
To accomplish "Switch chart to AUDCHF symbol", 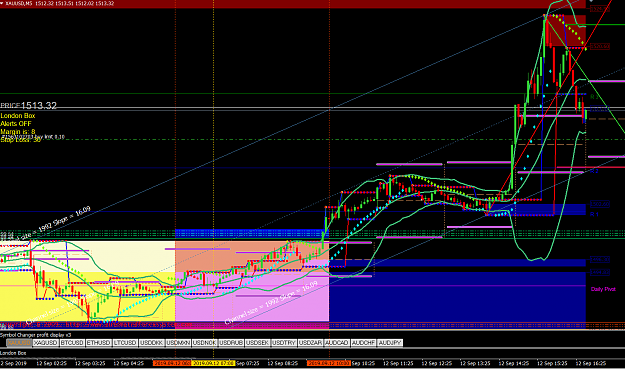I will [x=363, y=343].
